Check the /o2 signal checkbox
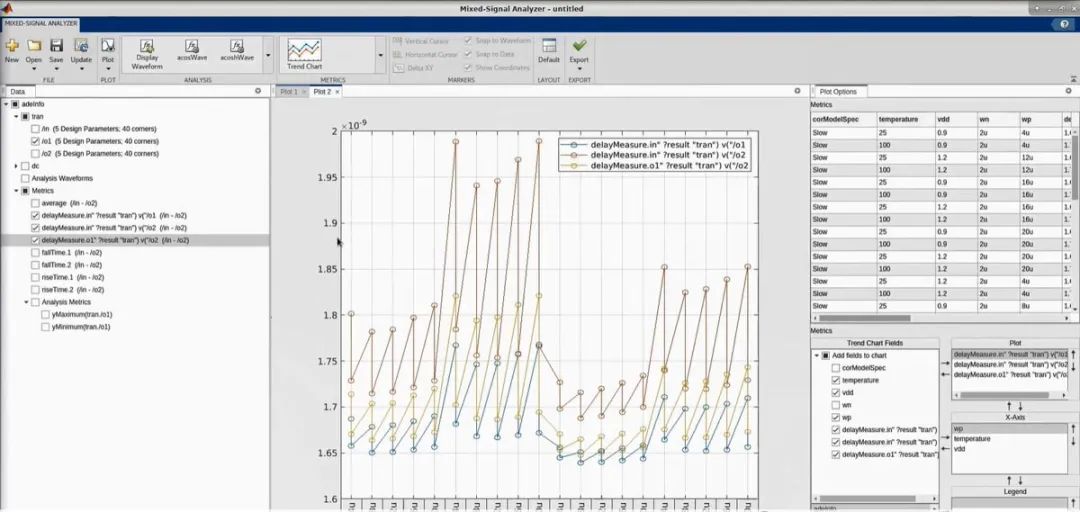The width and height of the screenshot is (1080, 512). pos(35,154)
